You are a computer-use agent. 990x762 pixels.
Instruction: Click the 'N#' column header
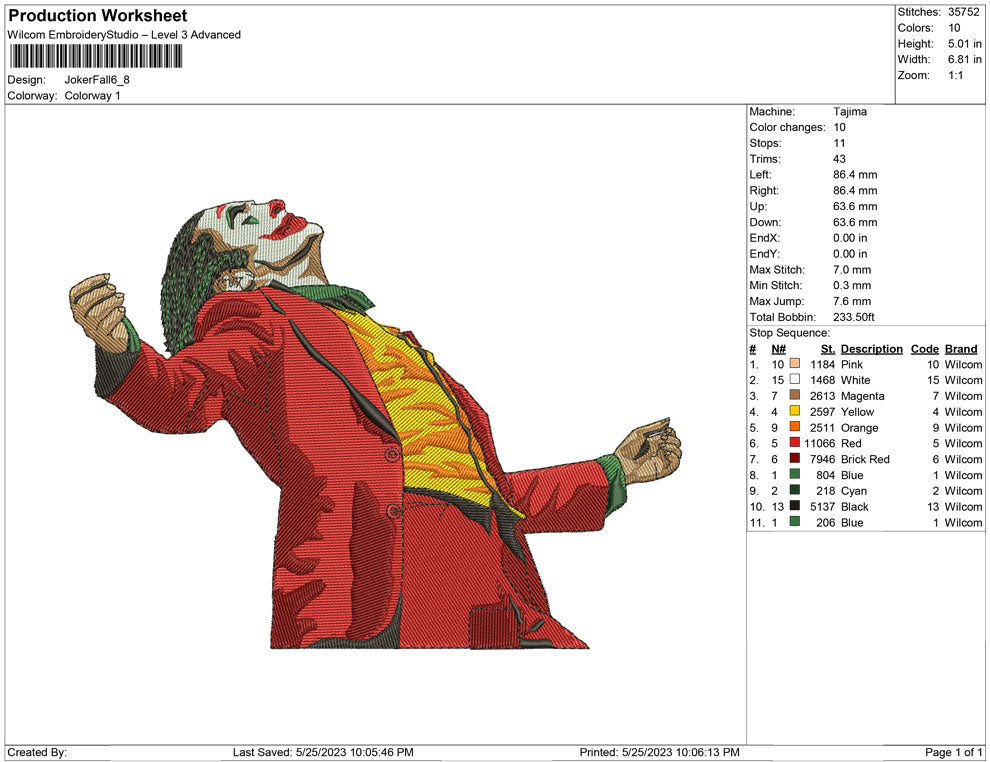pyautogui.click(x=778, y=348)
